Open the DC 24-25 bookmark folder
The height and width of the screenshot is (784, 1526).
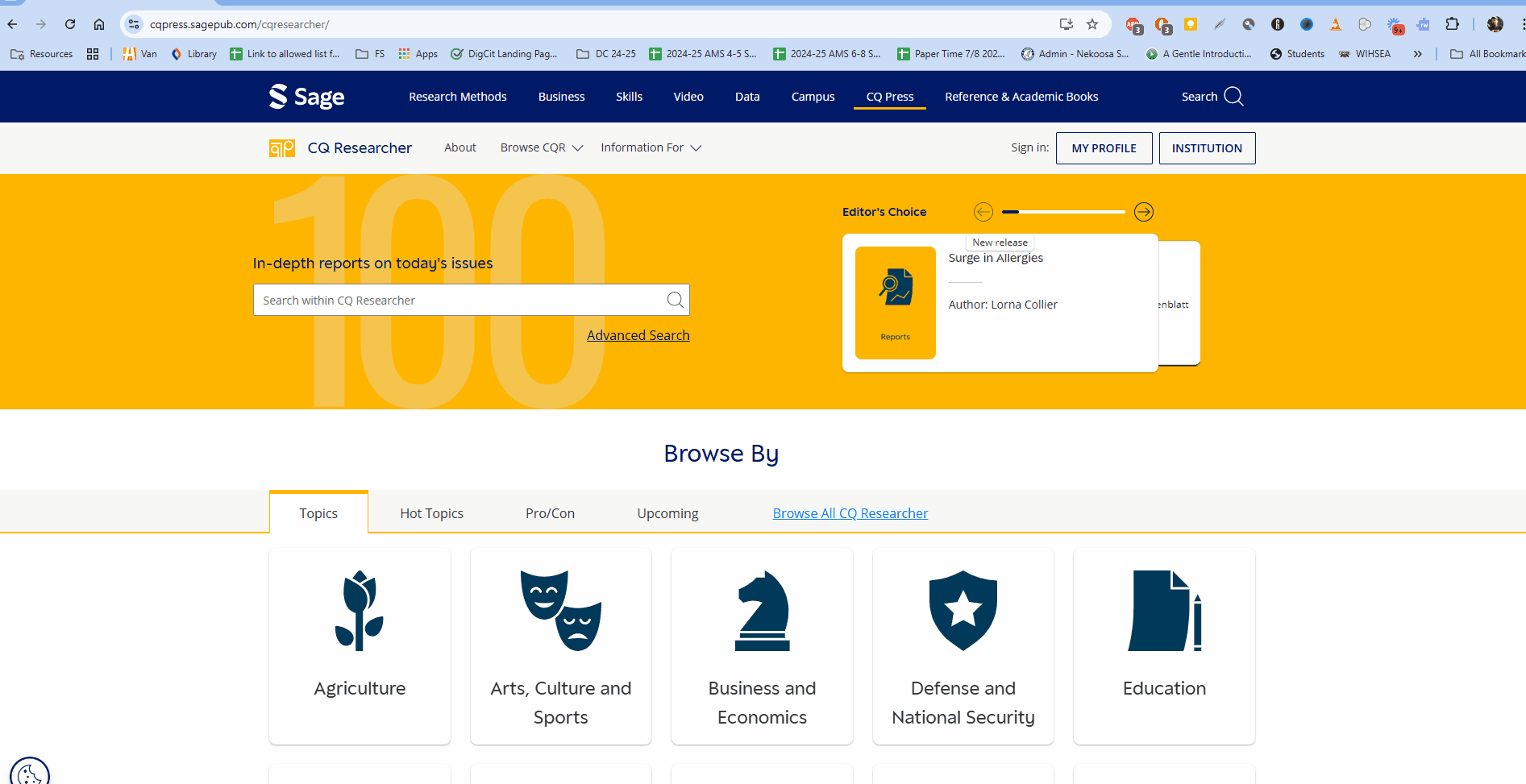point(606,54)
